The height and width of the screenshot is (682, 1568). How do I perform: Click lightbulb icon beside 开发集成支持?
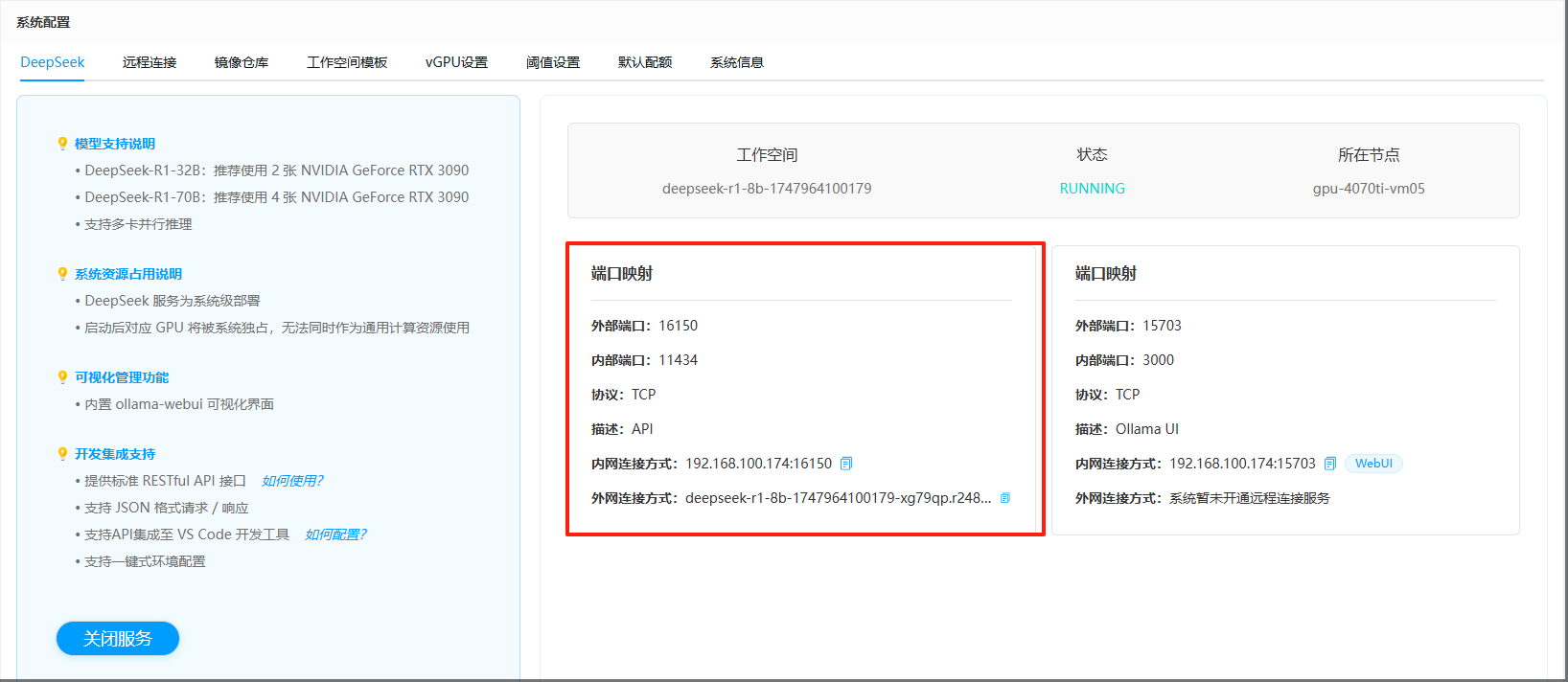pos(62,454)
